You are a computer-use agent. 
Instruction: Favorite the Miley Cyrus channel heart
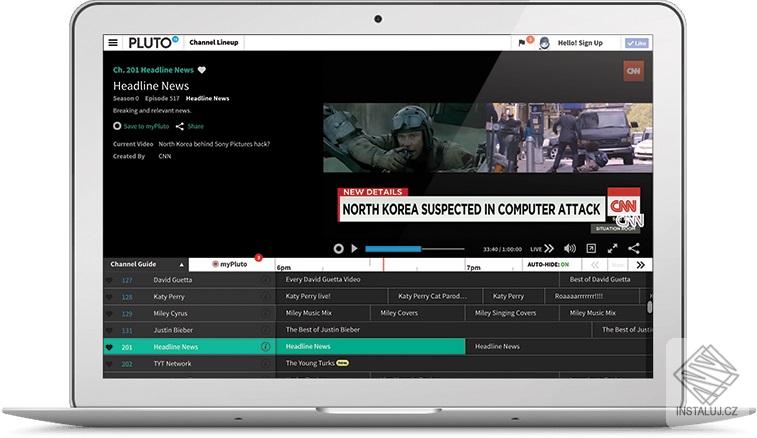coord(109,314)
